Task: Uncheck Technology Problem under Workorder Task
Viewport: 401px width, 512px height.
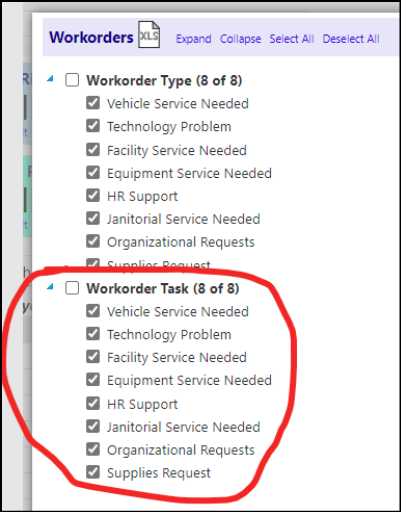Action: (93, 334)
